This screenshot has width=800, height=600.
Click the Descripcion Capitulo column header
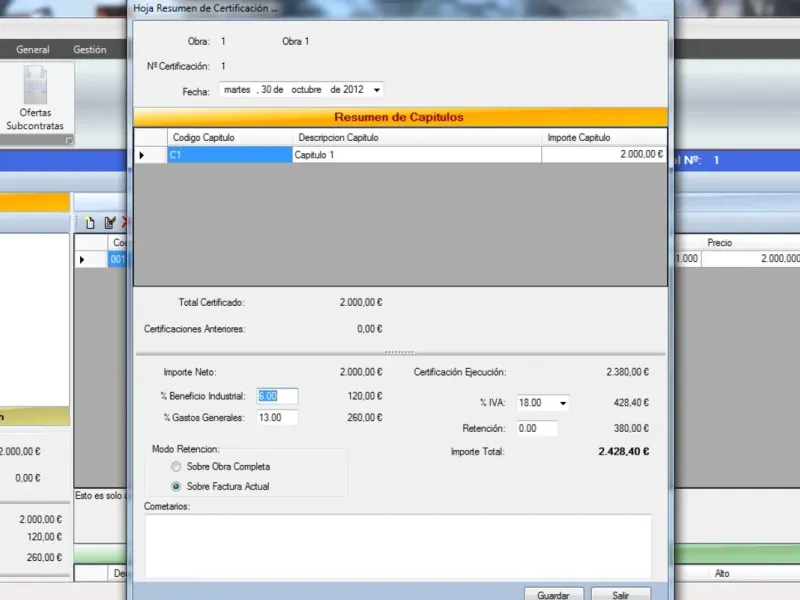[417, 138]
